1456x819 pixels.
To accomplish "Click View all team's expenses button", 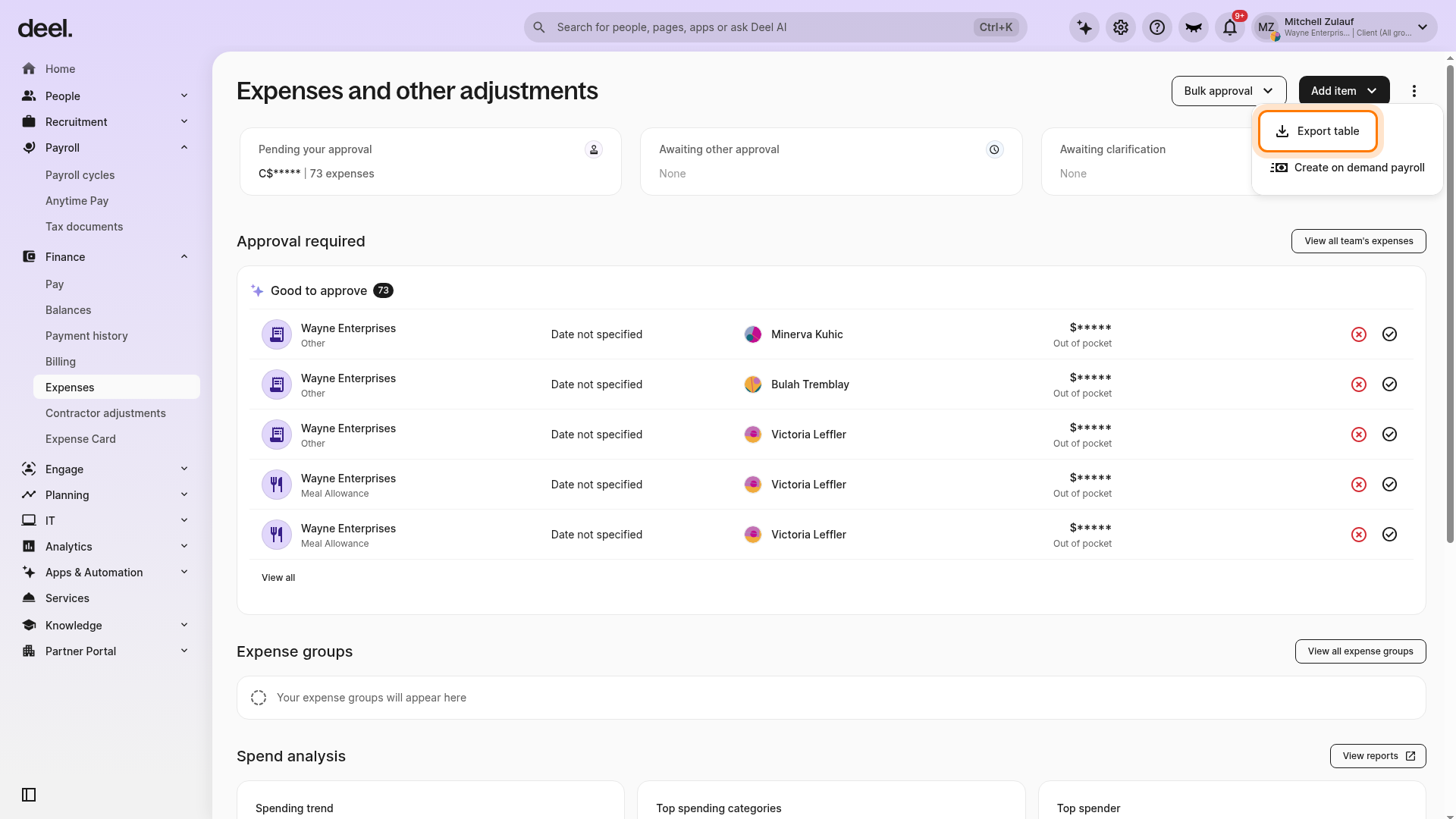I will click(1359, 241).
